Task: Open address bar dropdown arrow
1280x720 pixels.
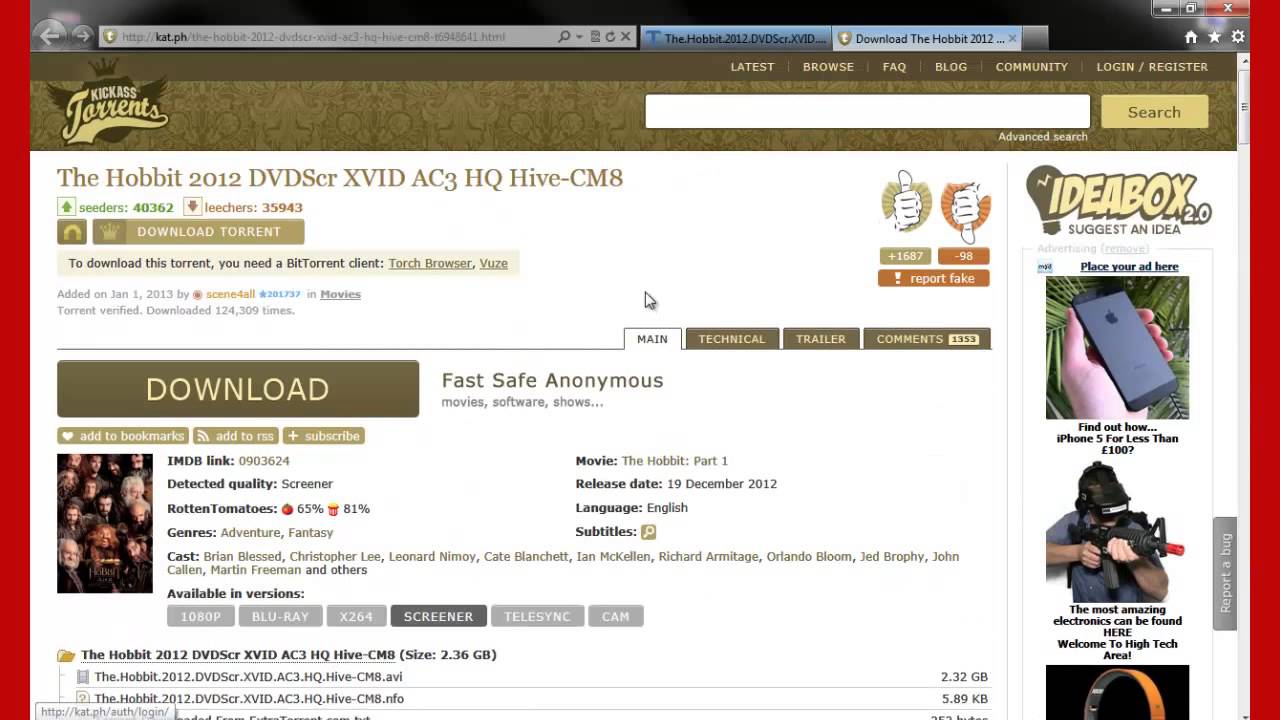Action: coord(580,37)
